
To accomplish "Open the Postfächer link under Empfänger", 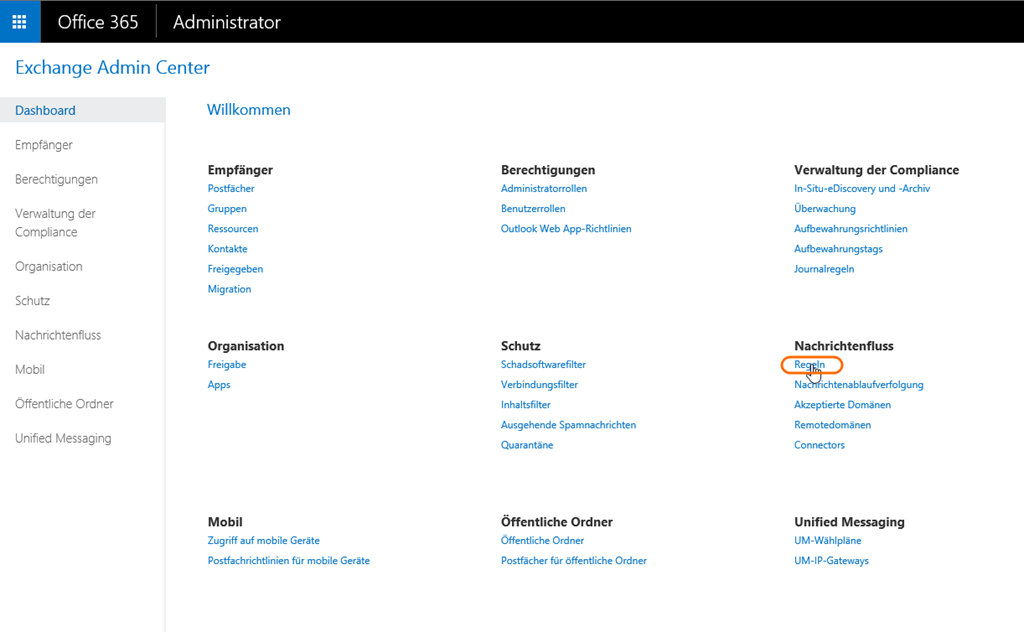I will coord(231,189).
